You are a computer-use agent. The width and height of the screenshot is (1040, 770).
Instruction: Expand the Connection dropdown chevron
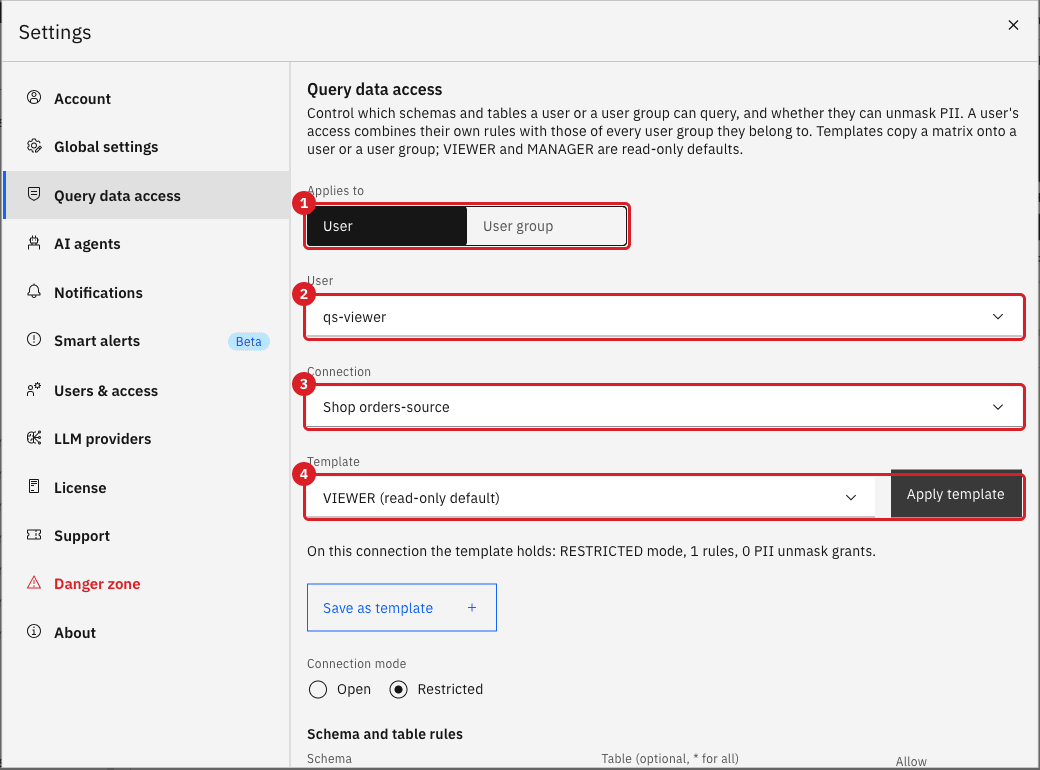pyautogui.click(x=998, y=407)
